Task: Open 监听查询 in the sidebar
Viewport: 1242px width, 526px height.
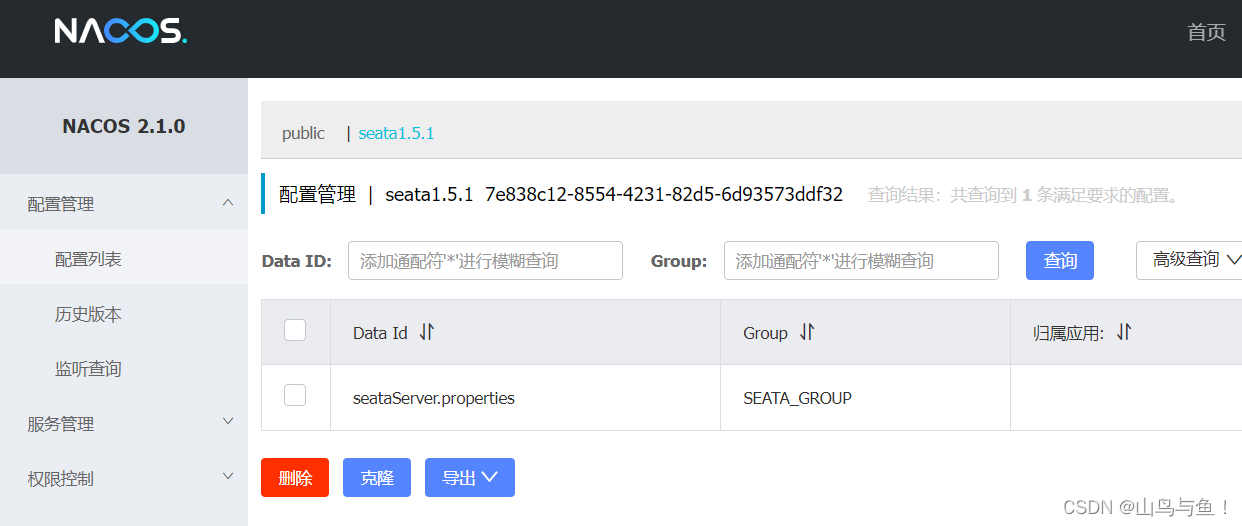Action: tap(124, 369)
